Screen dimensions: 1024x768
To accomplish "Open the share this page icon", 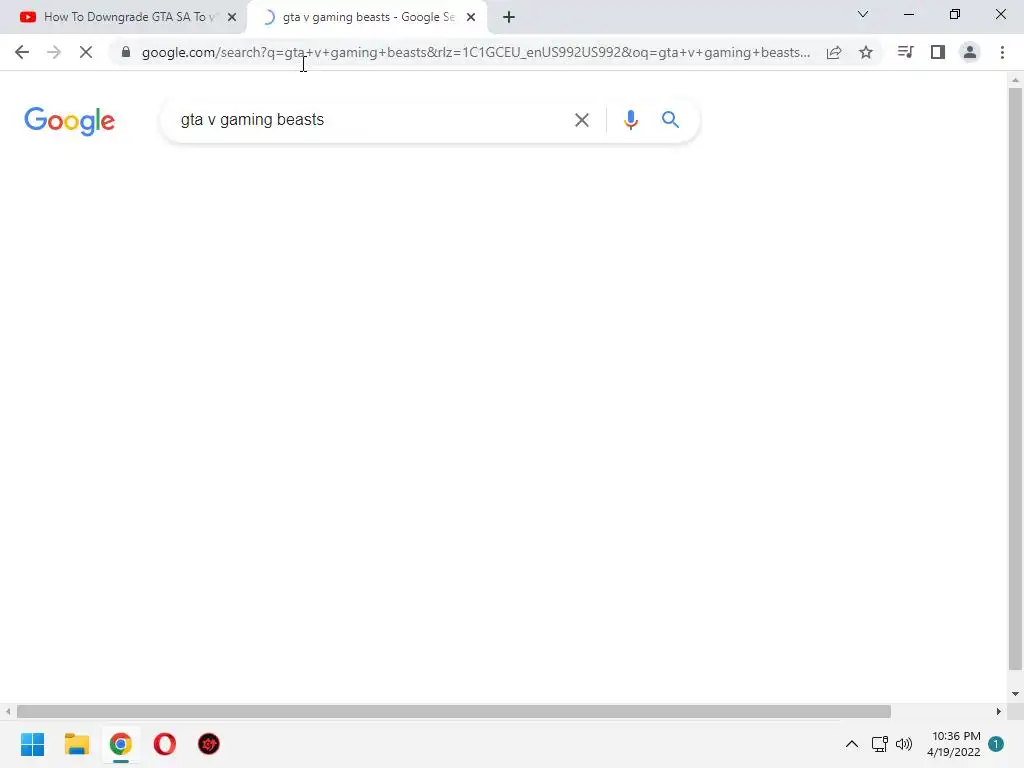I will pyautogui.click(x=834, y=52).
